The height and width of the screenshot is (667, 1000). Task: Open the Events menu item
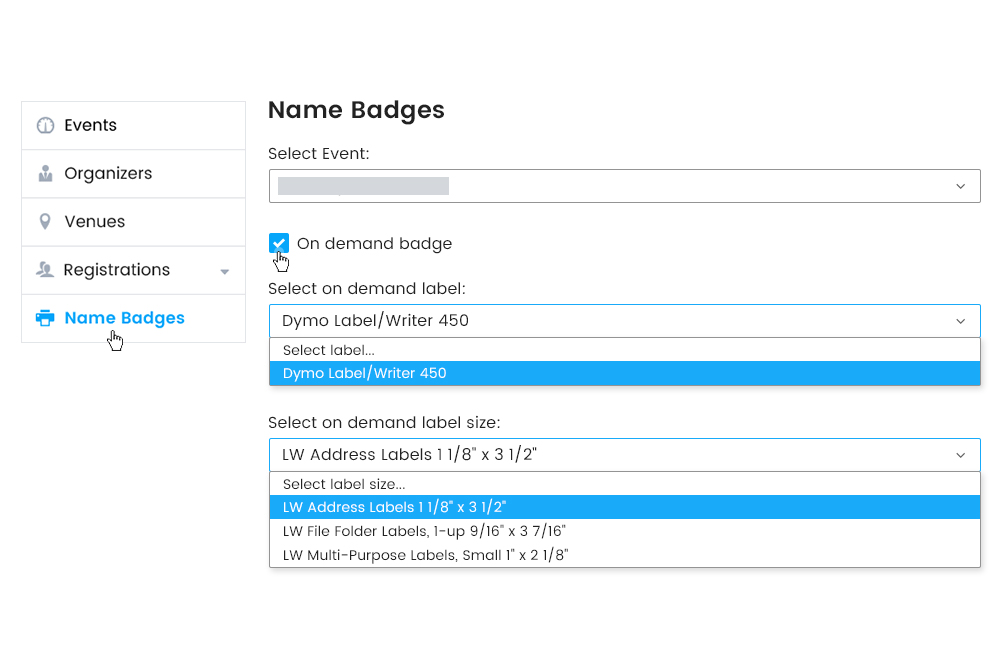[x=91, y=126]
